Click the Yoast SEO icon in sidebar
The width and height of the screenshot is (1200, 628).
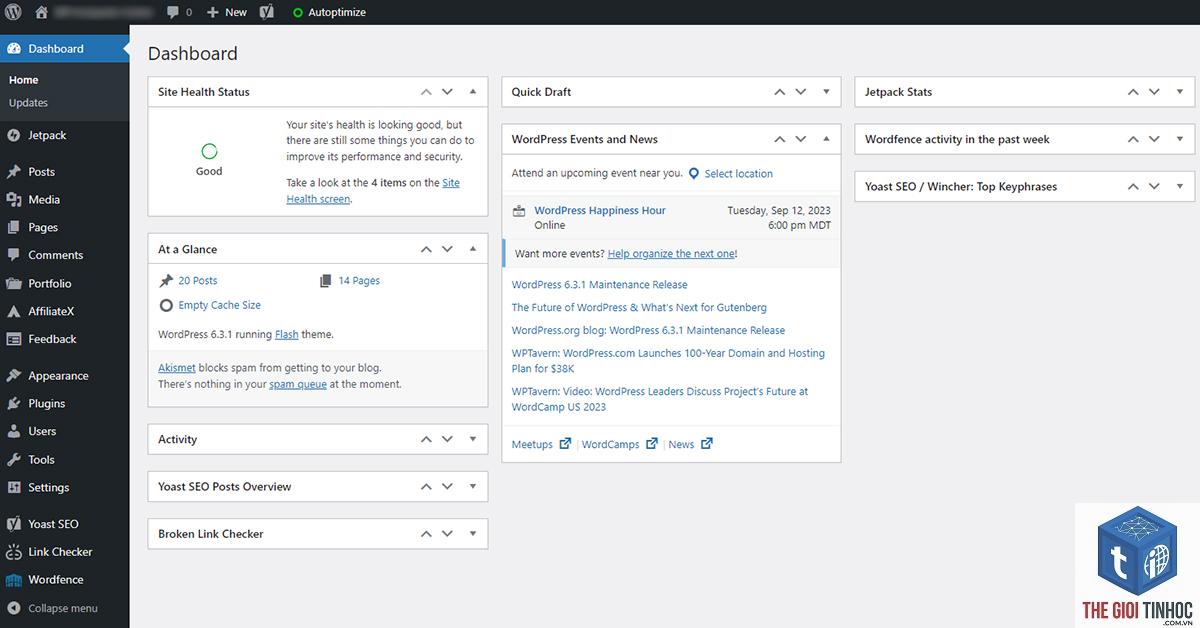pyautogui.click(x=13, y=524)
